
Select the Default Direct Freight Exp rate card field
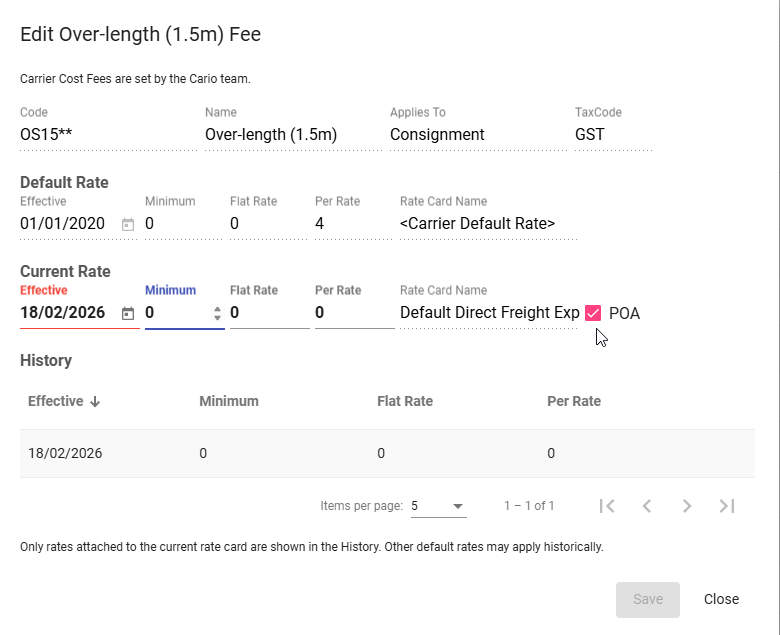488,313
